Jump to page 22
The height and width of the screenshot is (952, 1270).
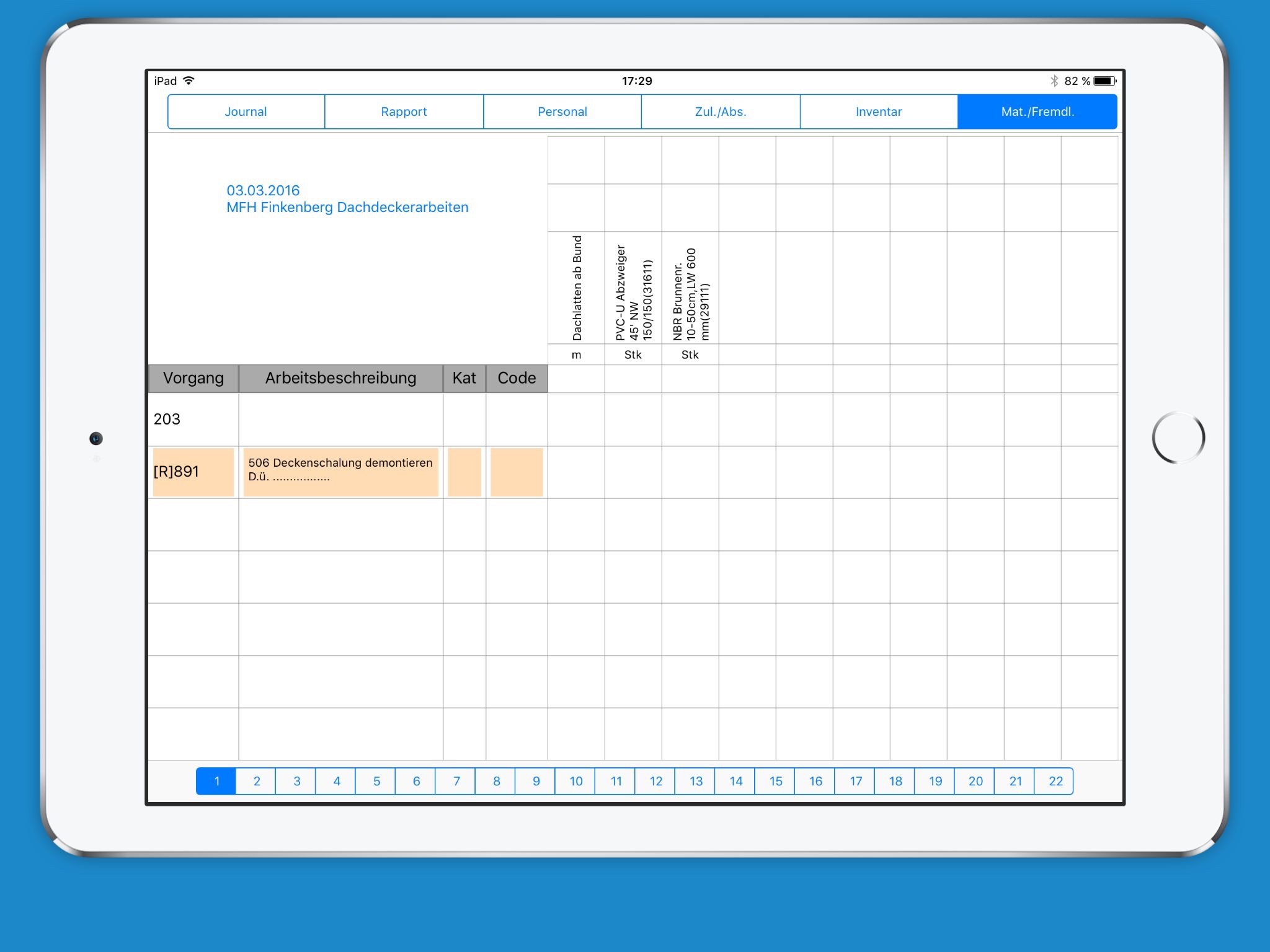tap(1055, 781)
